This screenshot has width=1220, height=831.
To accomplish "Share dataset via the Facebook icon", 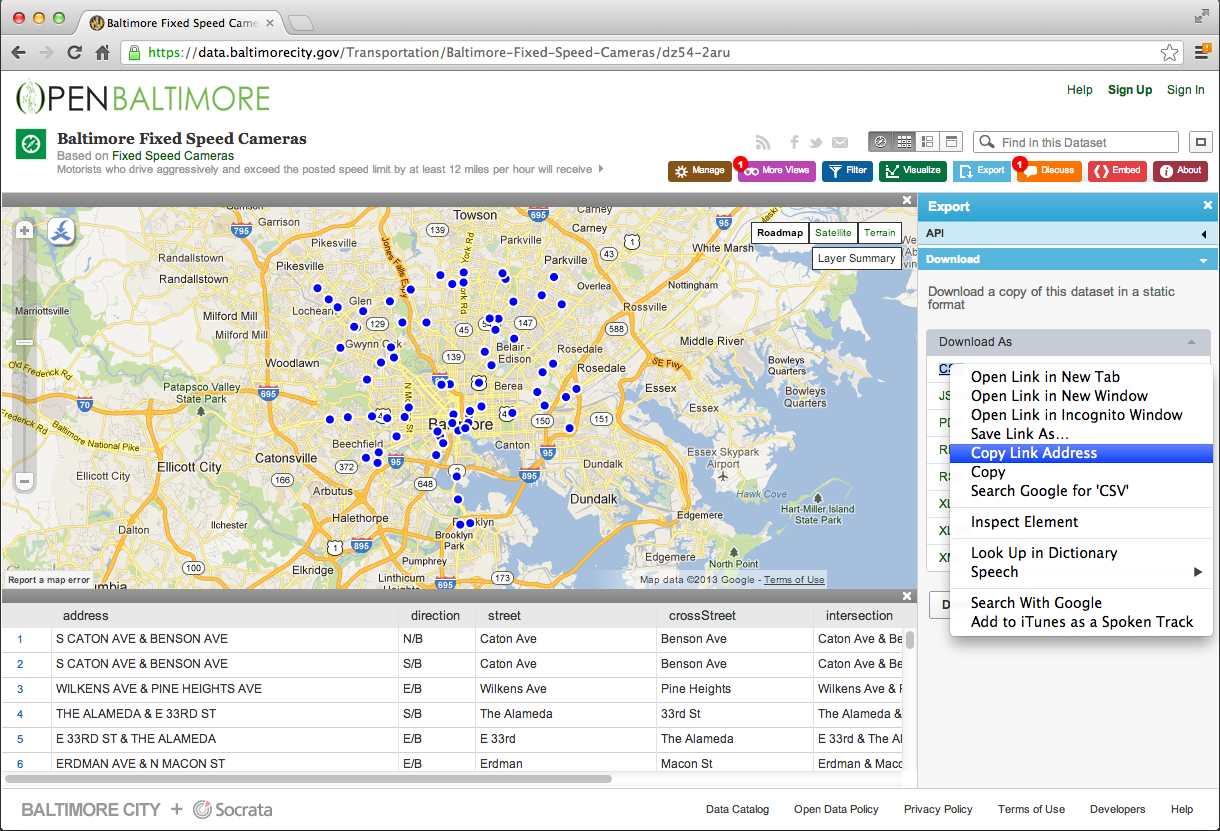I will (795, 142).
